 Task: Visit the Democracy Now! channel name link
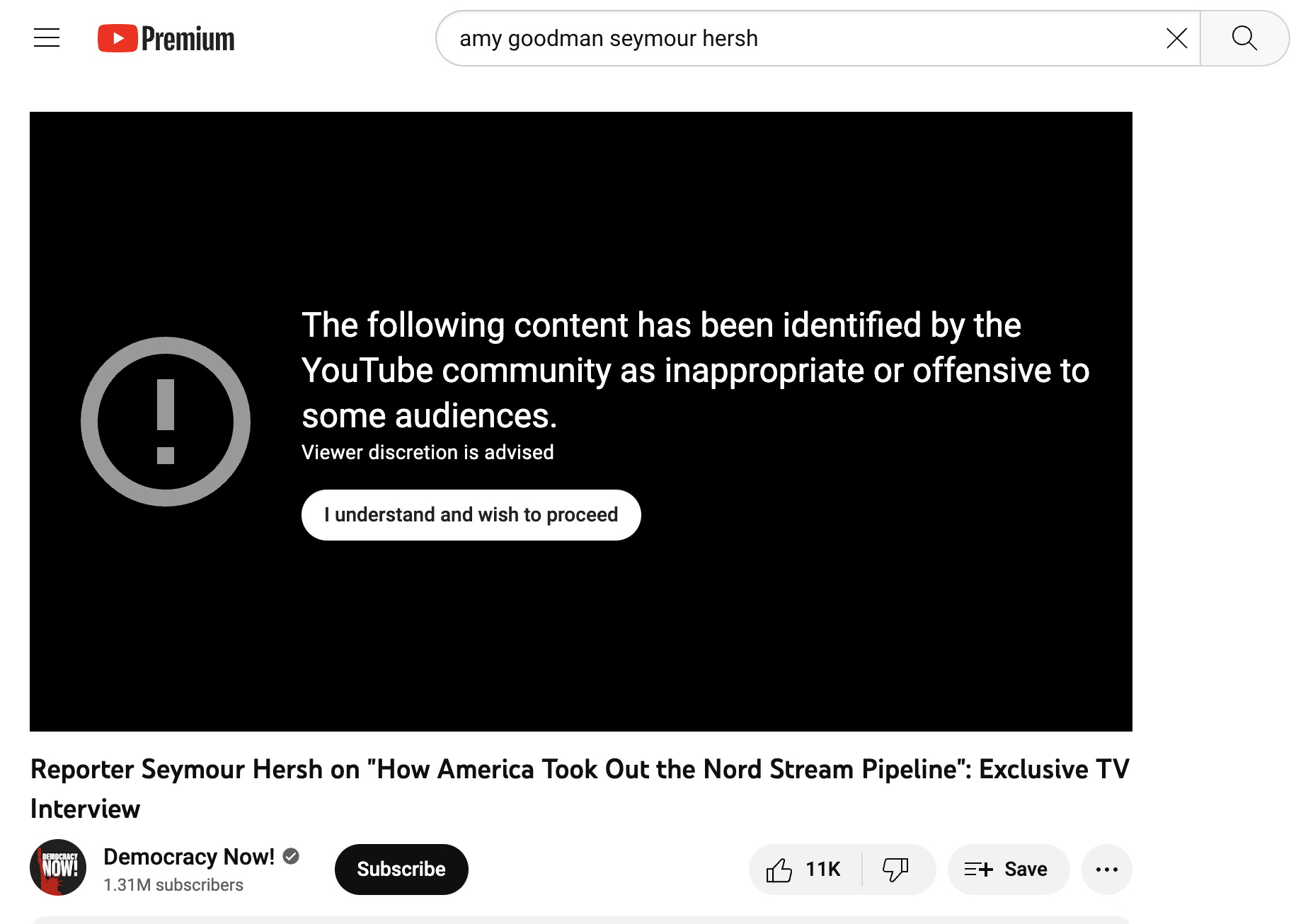[x=189, y=857]
